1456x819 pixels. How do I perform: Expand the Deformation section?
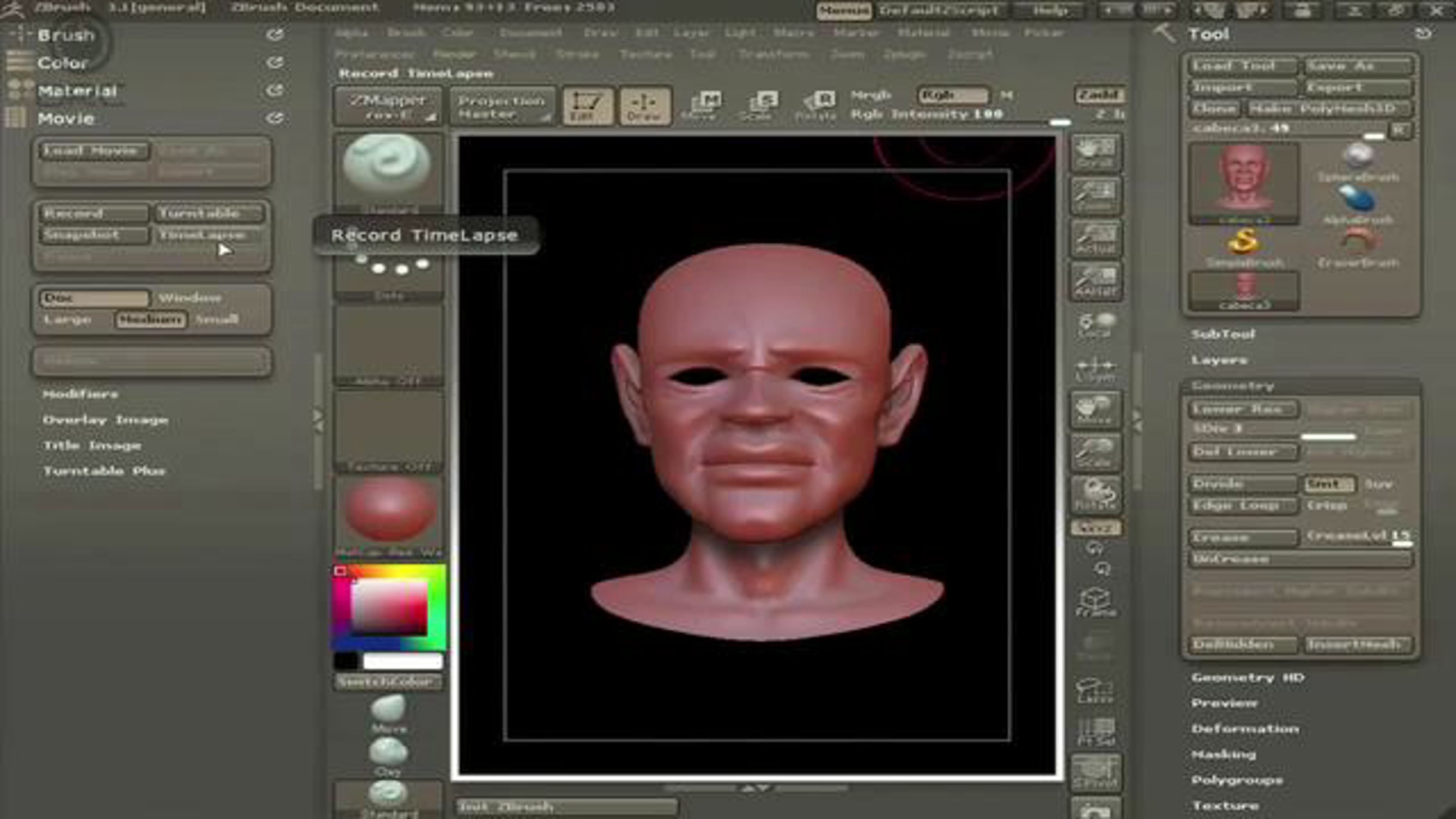click(1244, 729)
